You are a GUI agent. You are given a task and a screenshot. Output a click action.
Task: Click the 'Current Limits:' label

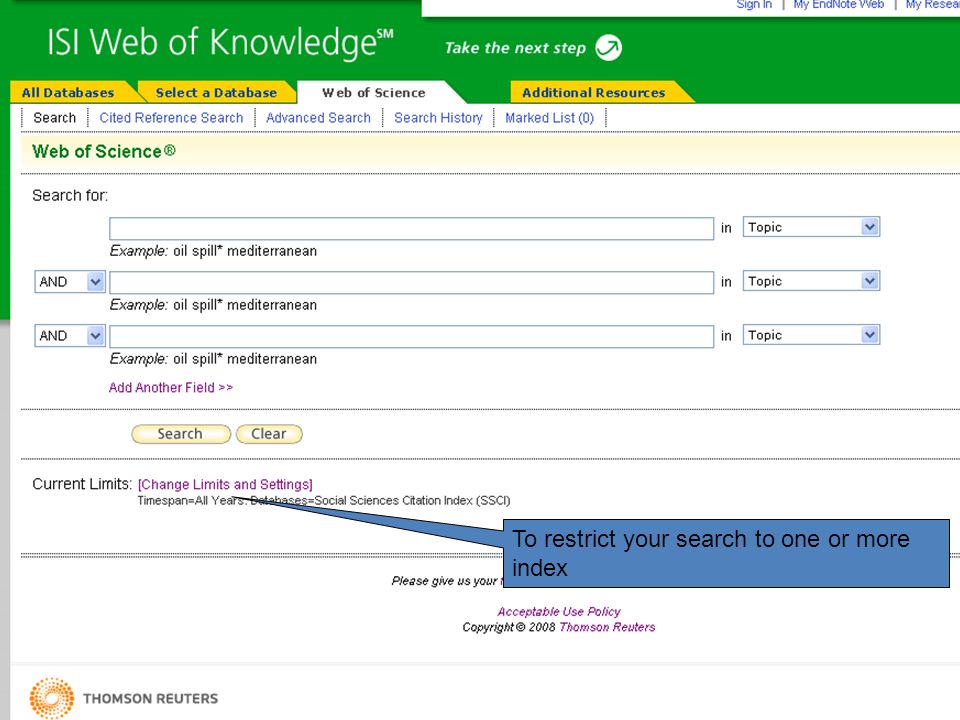(81, 484)
